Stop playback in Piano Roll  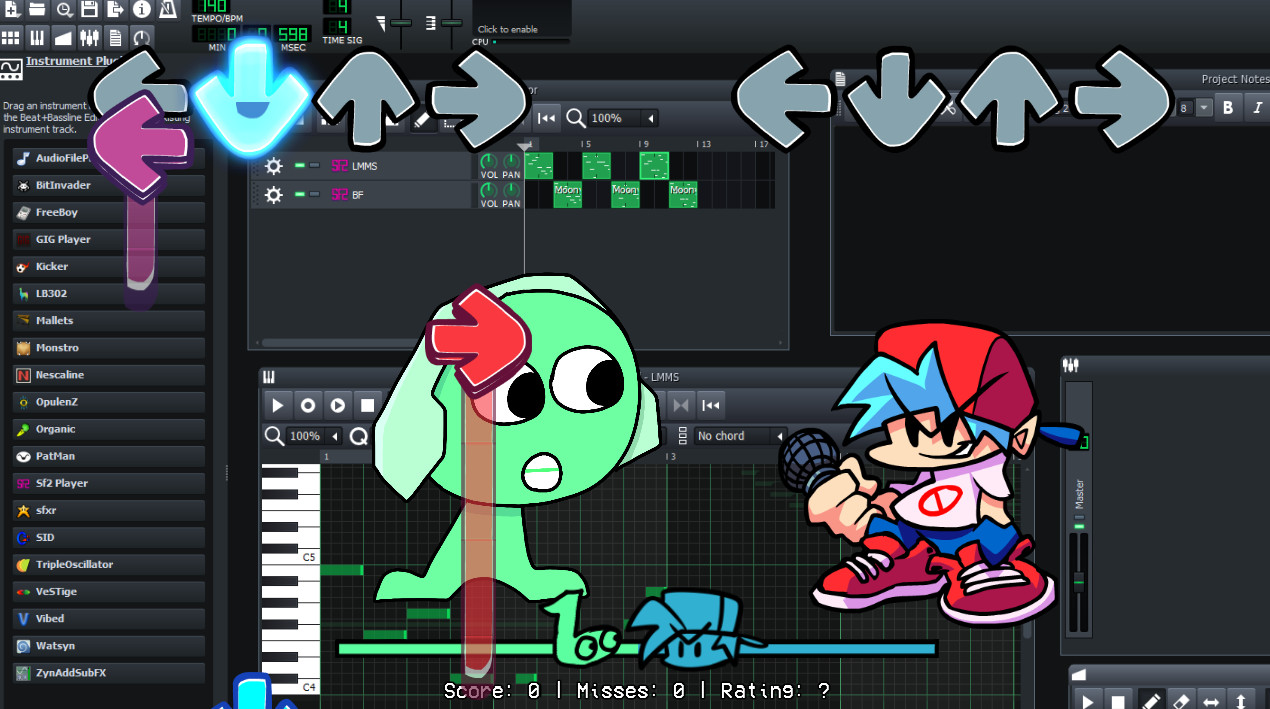[x=367, y=405]
